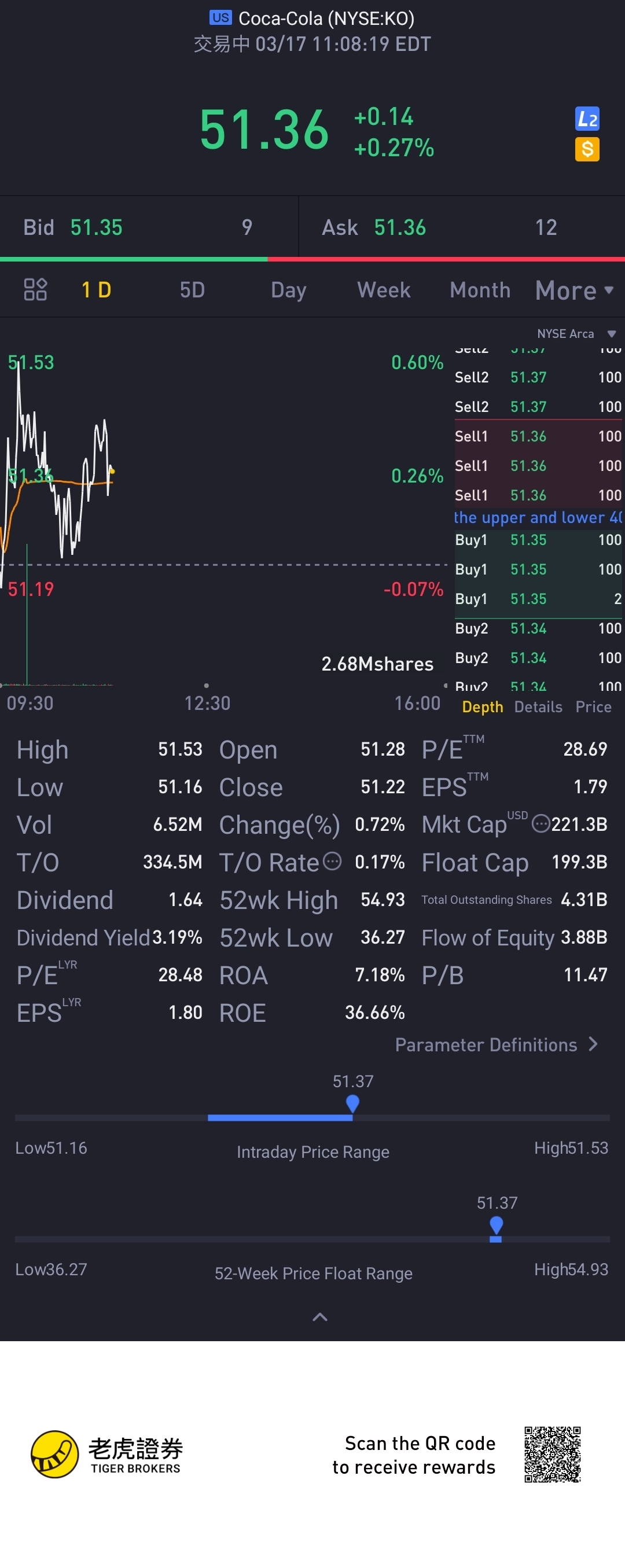Tap the ROE value 36.66%

374,1013
